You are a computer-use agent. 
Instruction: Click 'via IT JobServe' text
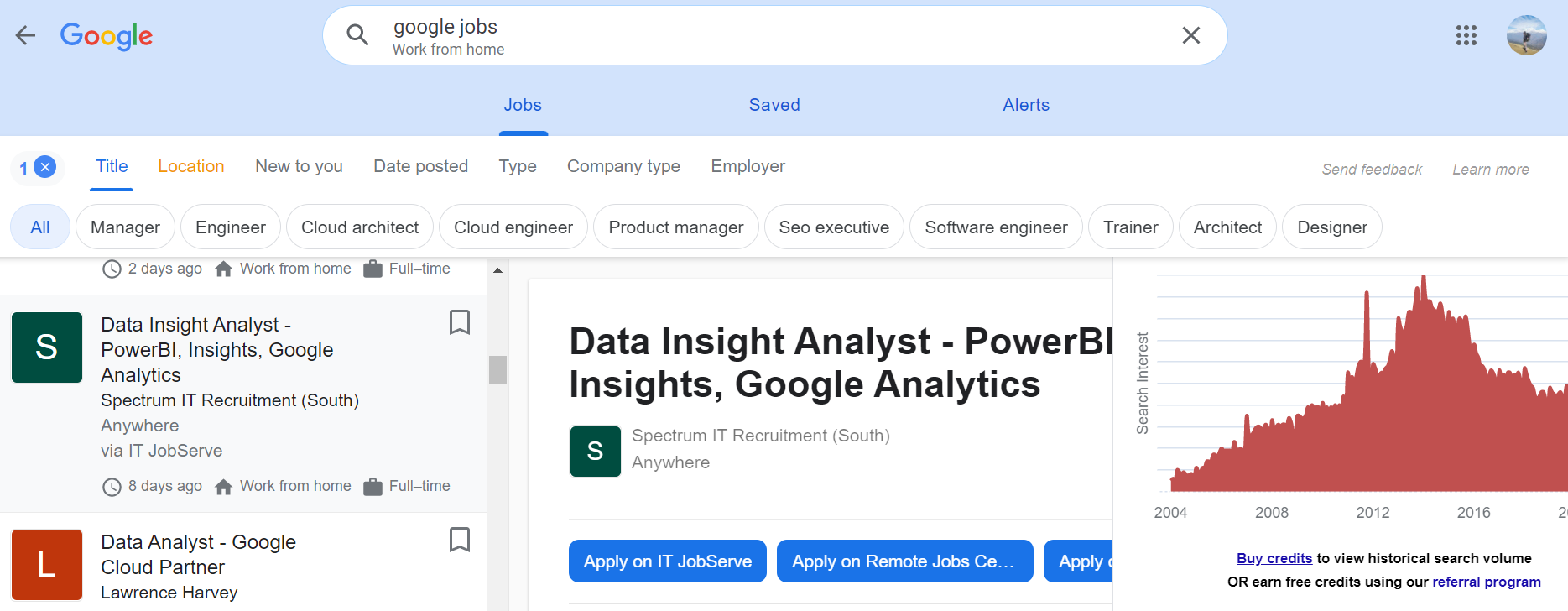[x=162, y=451]
